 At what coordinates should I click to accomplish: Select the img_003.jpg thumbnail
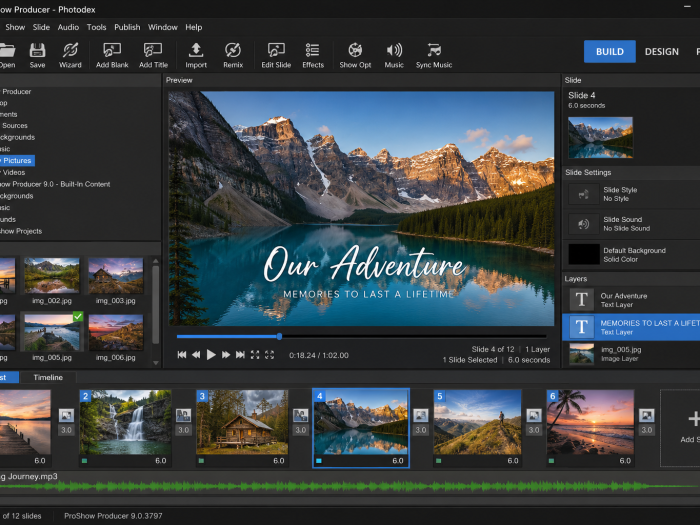tap(116, 275)
